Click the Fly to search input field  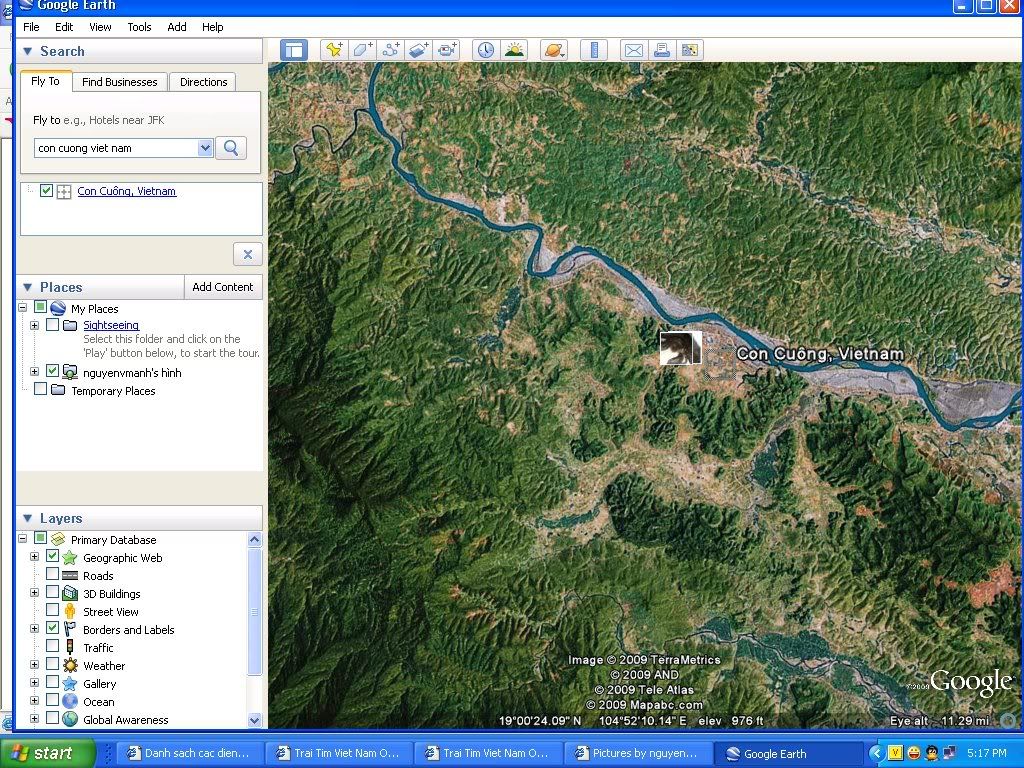117,148
